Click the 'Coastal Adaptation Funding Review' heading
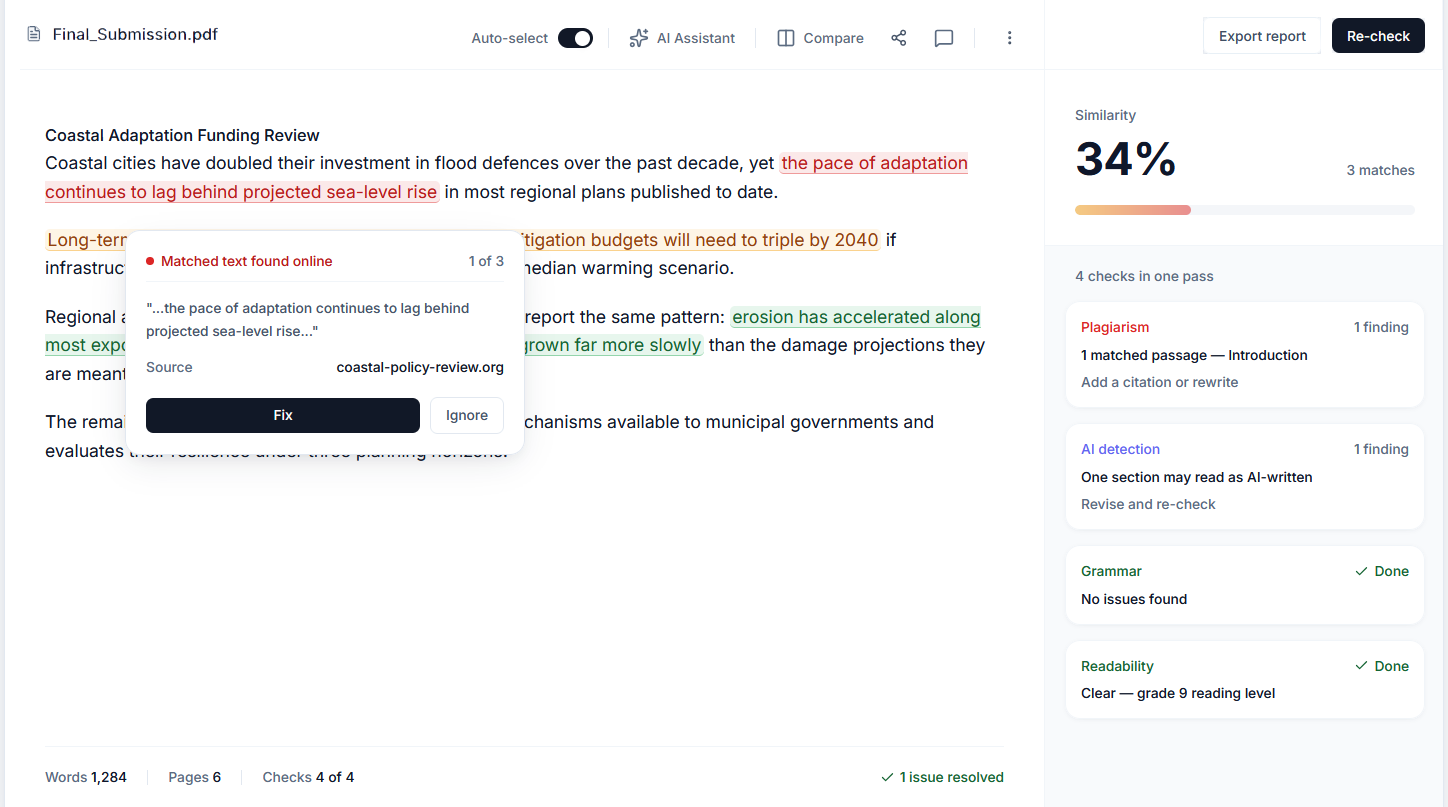This screenshot has width=1448, height=807. pyautogui.click(x=182, y=135)
